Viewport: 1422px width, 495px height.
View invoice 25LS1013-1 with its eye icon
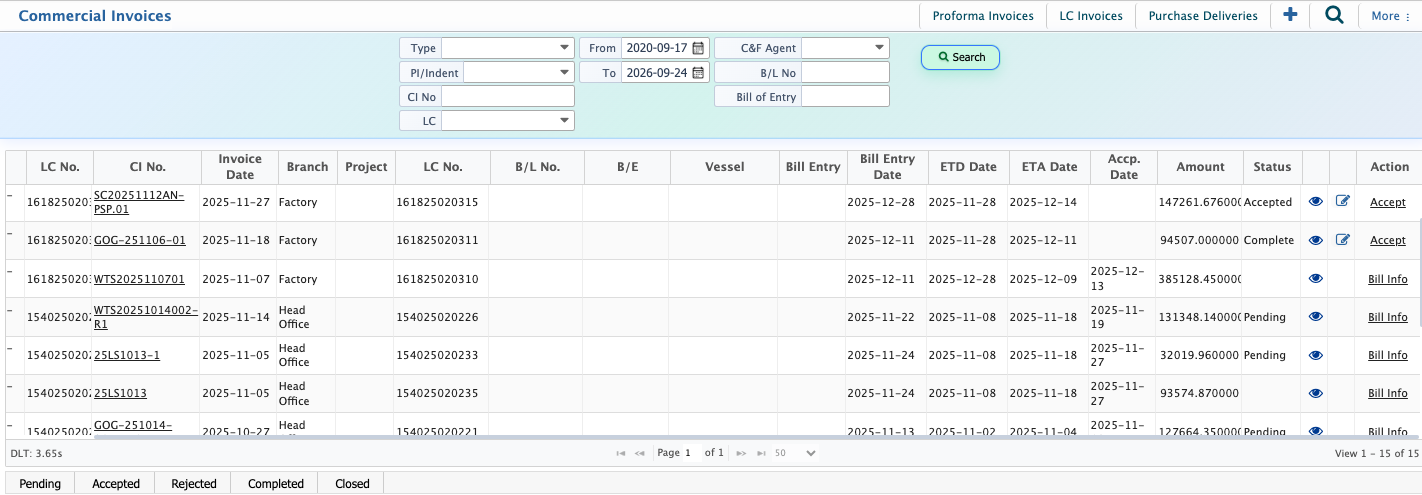pyautogui.click(x=1316, y=355)
